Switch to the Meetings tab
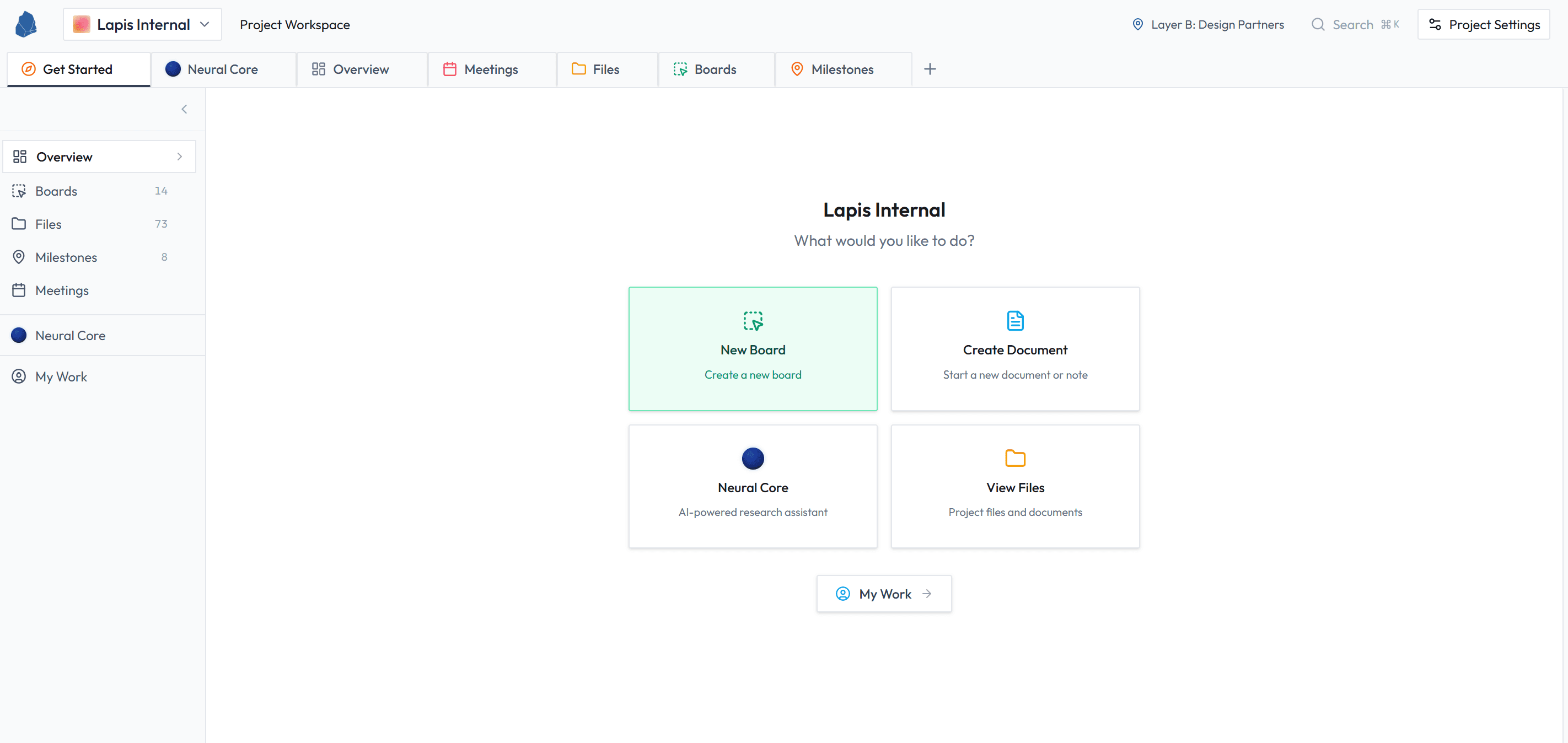Screen dimensions: 1568x743 (x=491, y=69)
